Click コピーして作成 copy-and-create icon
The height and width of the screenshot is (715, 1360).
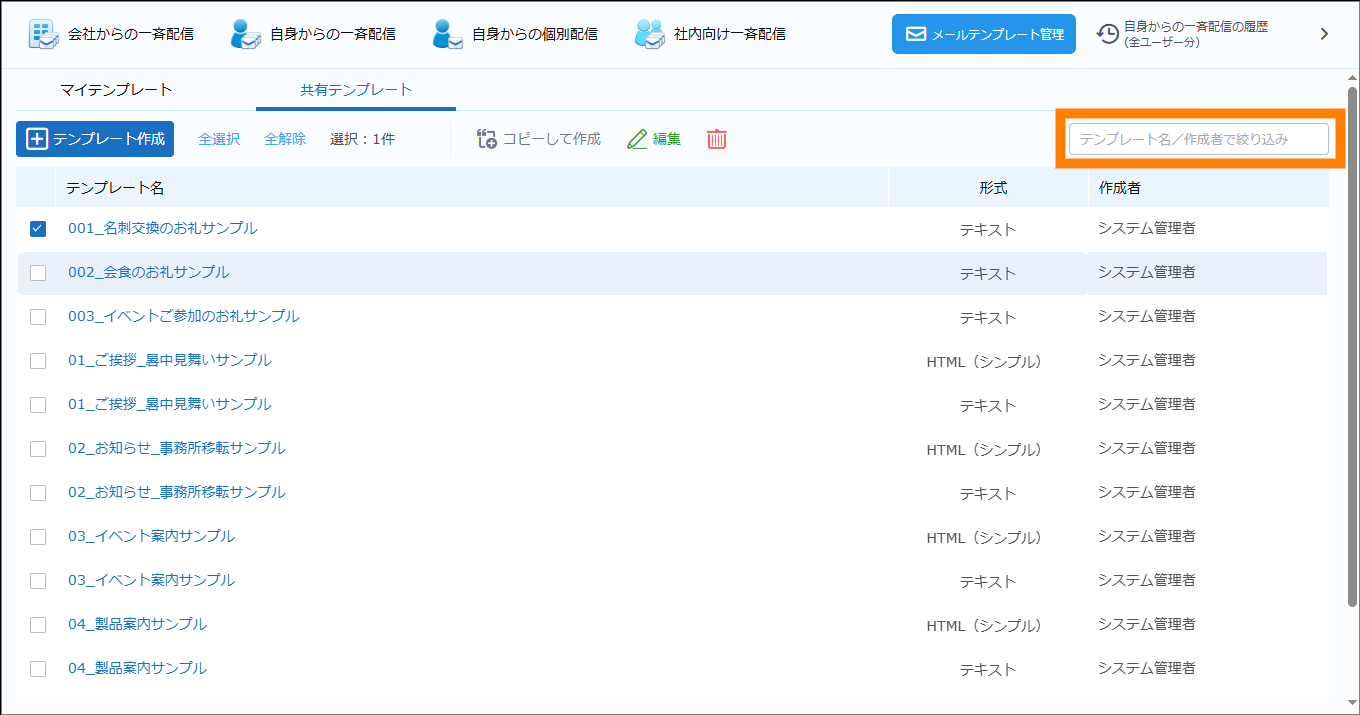tap(487, 140)
